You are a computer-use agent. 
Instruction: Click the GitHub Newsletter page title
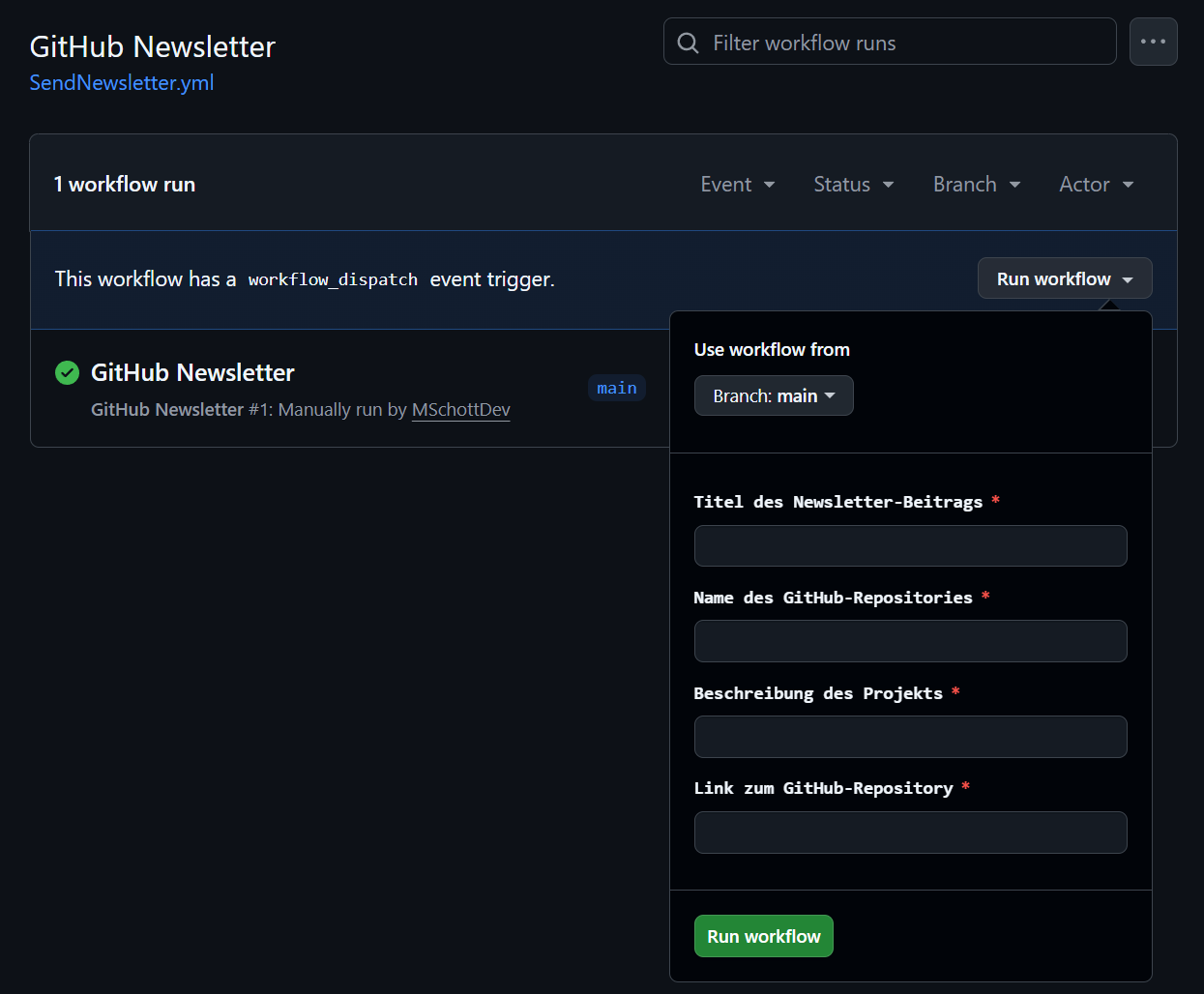coord(153,46)
